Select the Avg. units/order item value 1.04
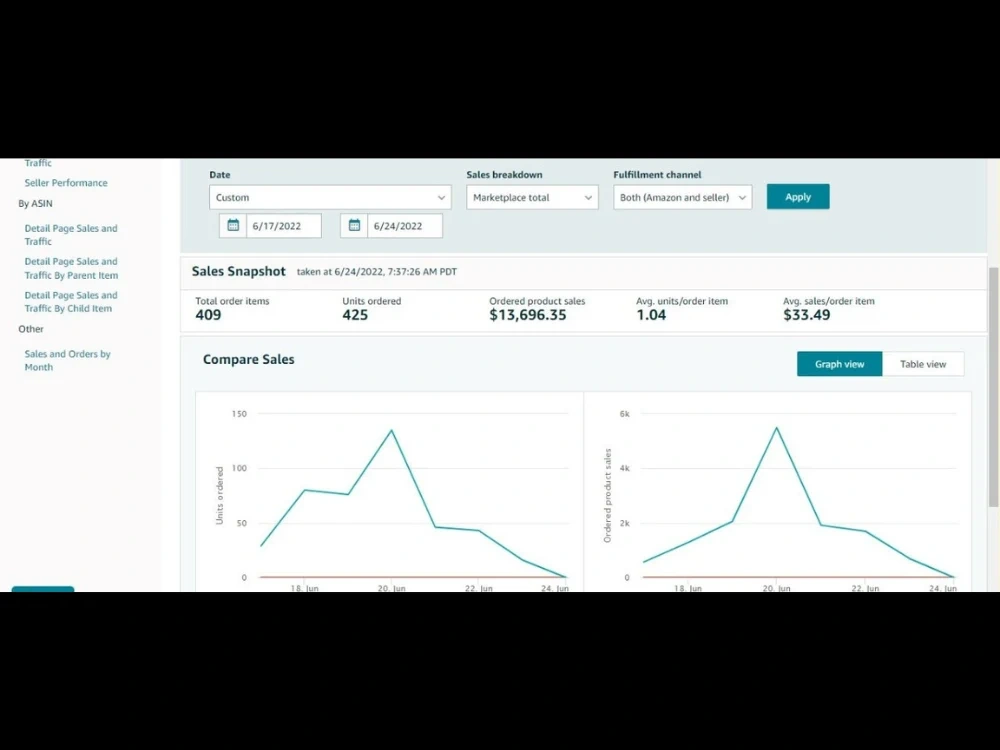The image size is (1000, 750). point(651,315)
